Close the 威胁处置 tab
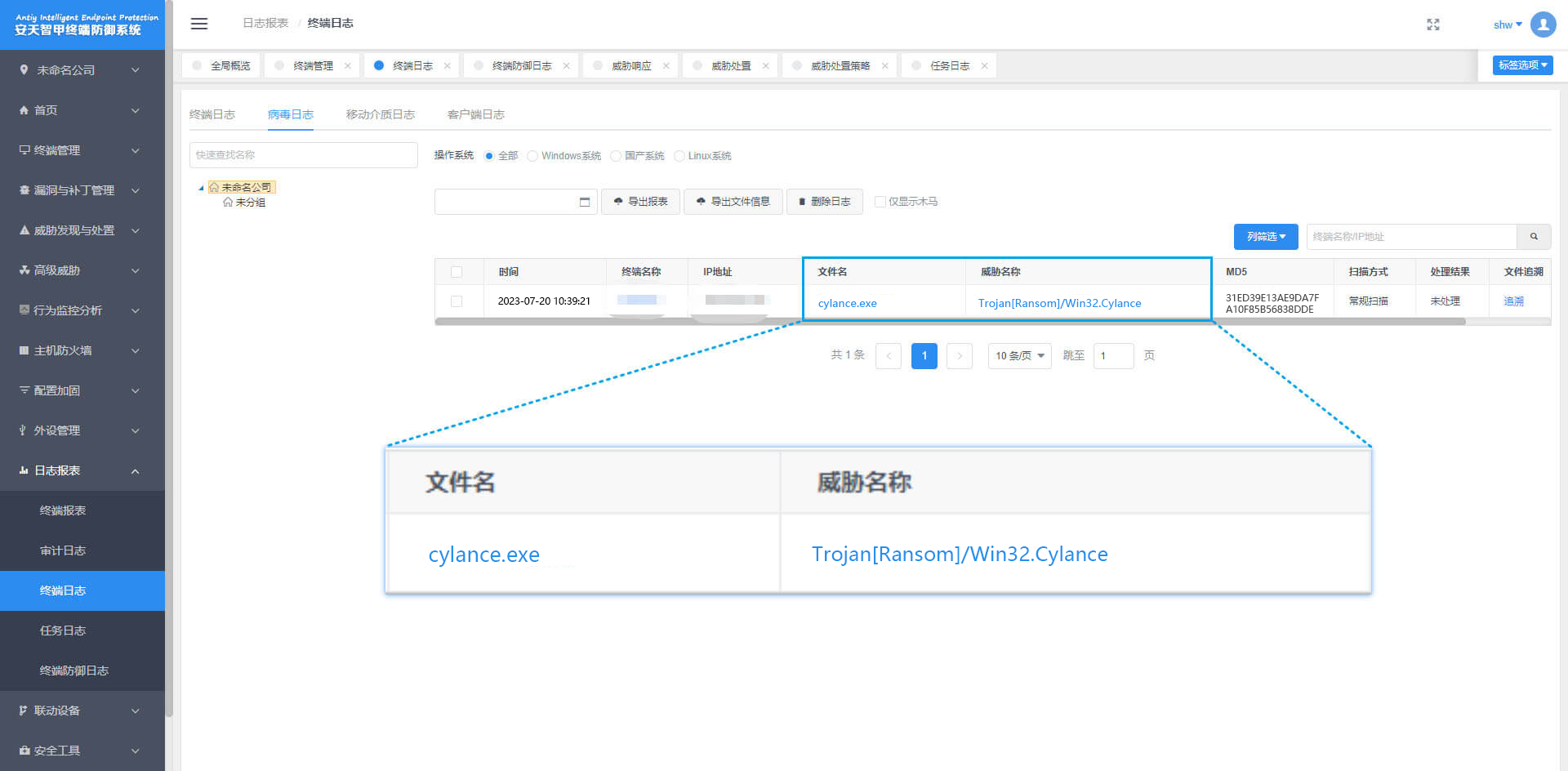1568x771 pixels. coord(766,66)
